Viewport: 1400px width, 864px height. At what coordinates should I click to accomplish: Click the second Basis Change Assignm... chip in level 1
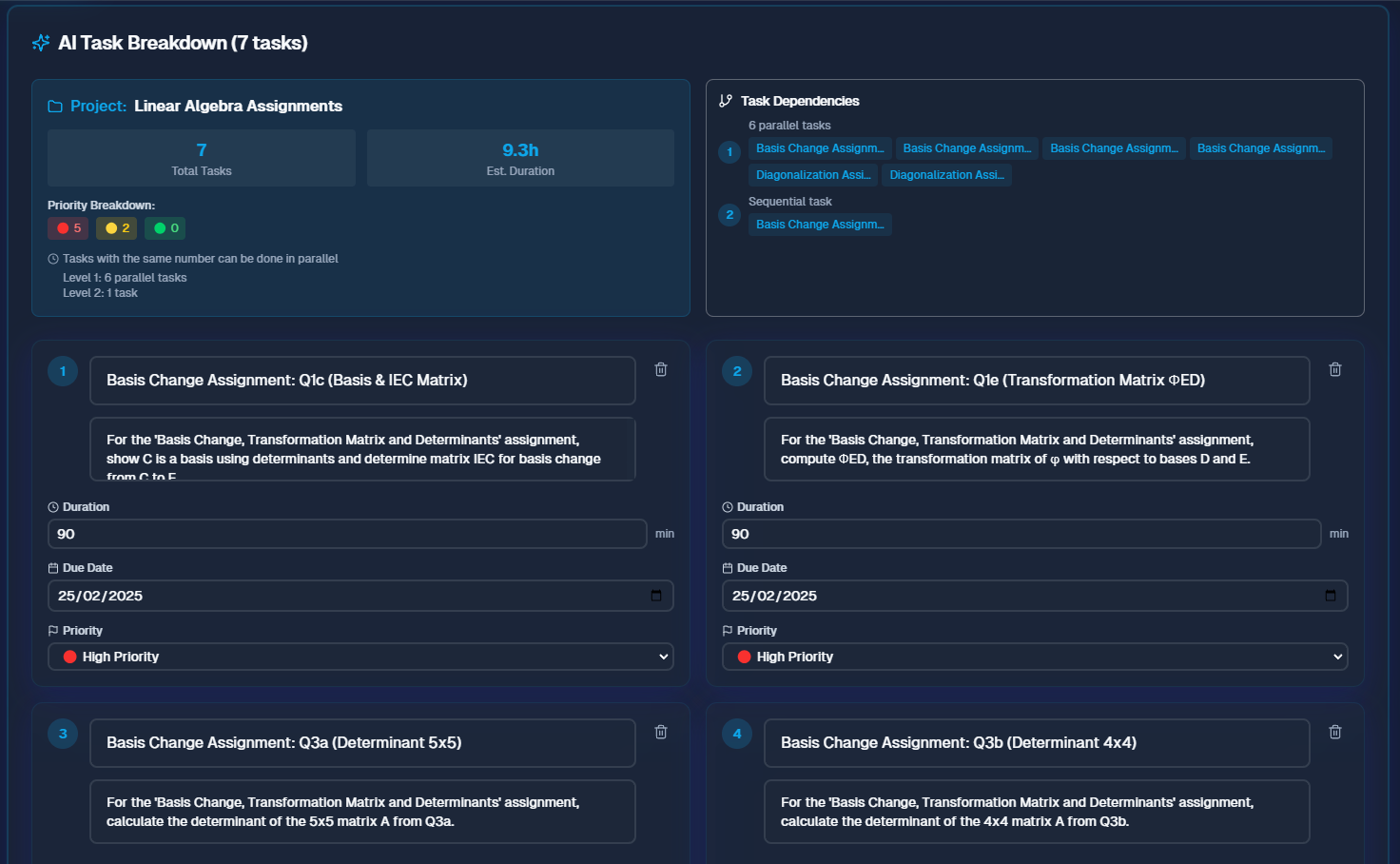(x=967, y=148)
